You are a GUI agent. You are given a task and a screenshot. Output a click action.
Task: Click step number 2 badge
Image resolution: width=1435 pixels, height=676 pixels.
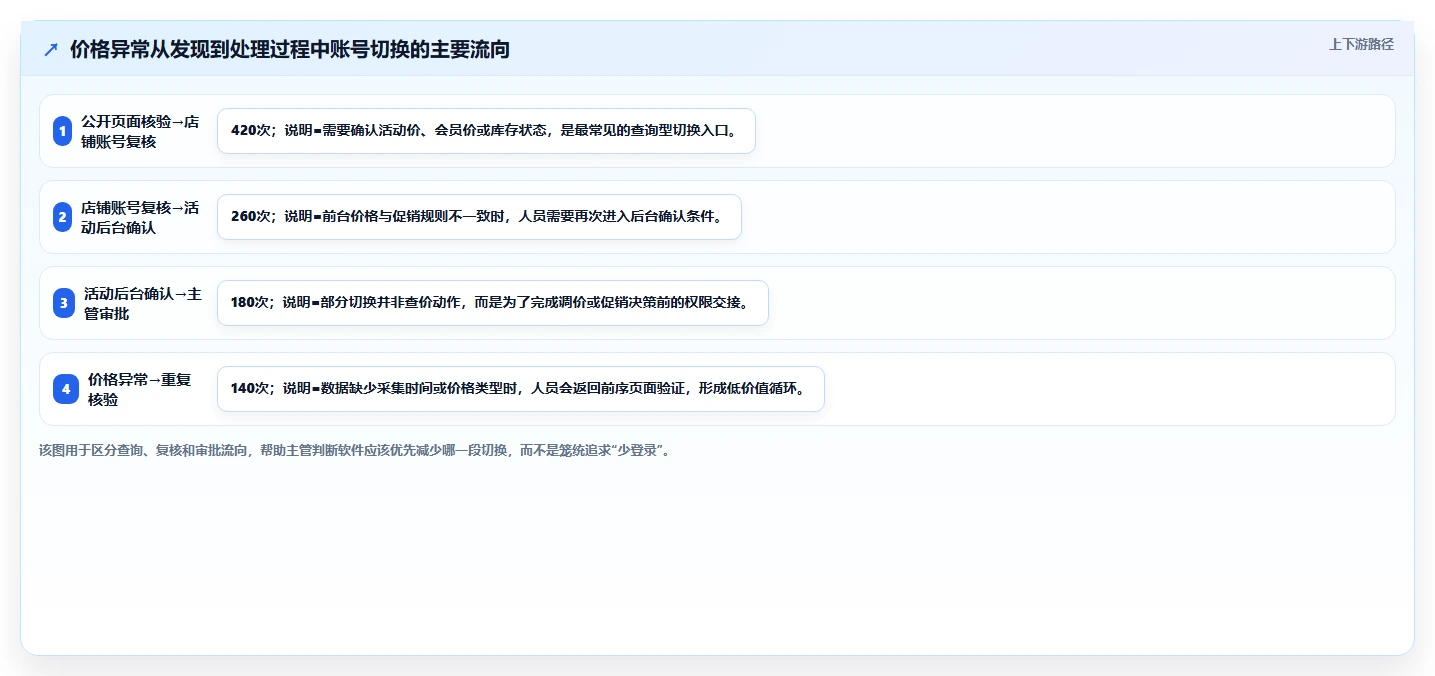[63, 217]
